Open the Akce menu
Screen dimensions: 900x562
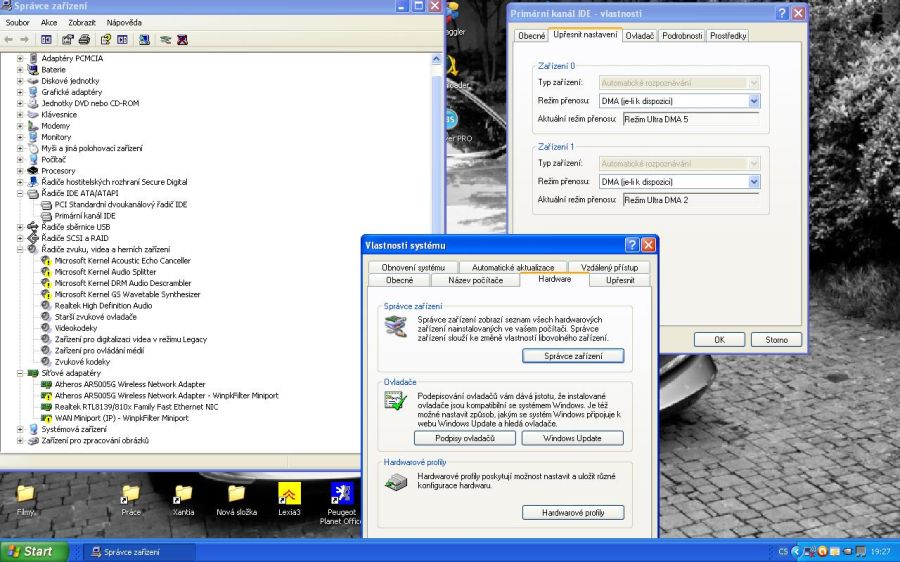[x=49, y=22]
